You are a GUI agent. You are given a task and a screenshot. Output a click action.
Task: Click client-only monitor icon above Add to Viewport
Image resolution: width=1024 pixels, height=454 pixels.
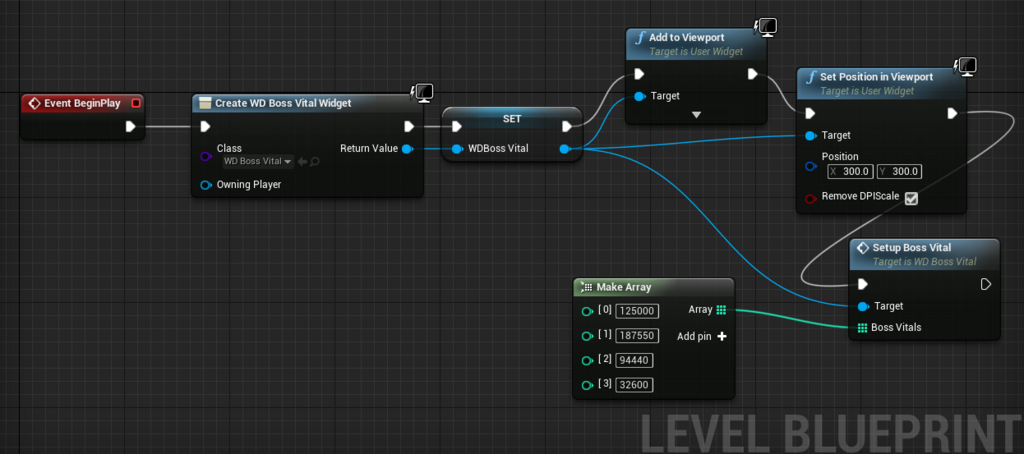765,27
